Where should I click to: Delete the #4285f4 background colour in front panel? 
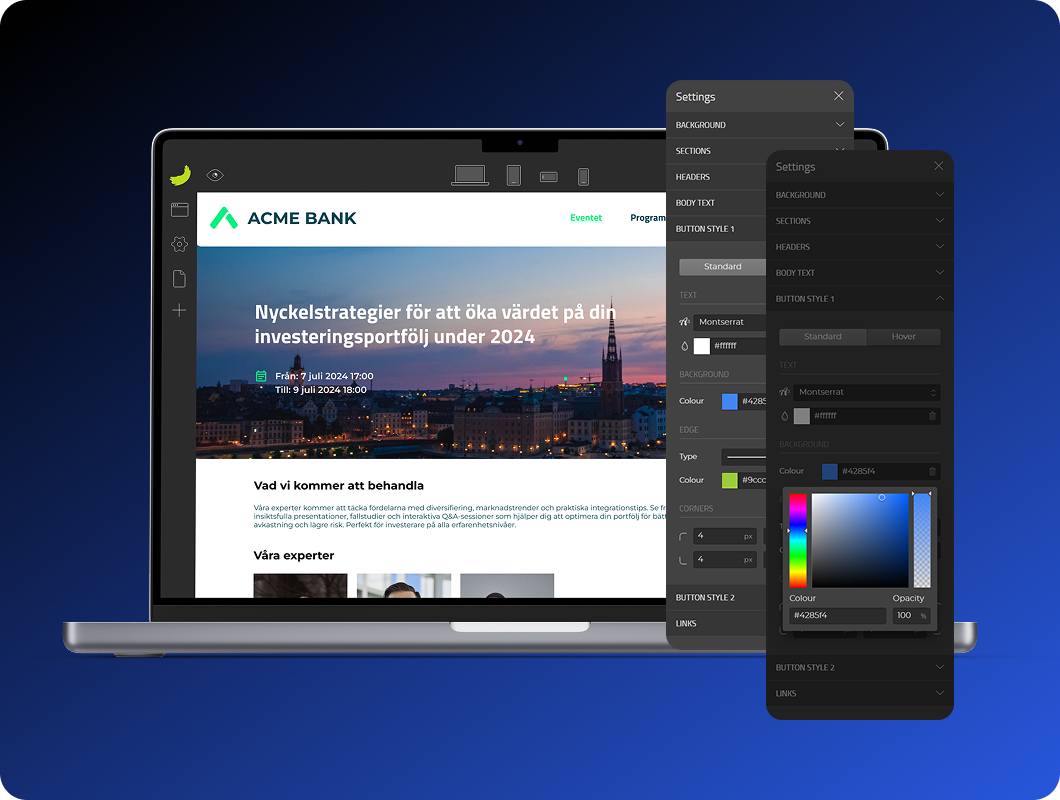(932, 471)
